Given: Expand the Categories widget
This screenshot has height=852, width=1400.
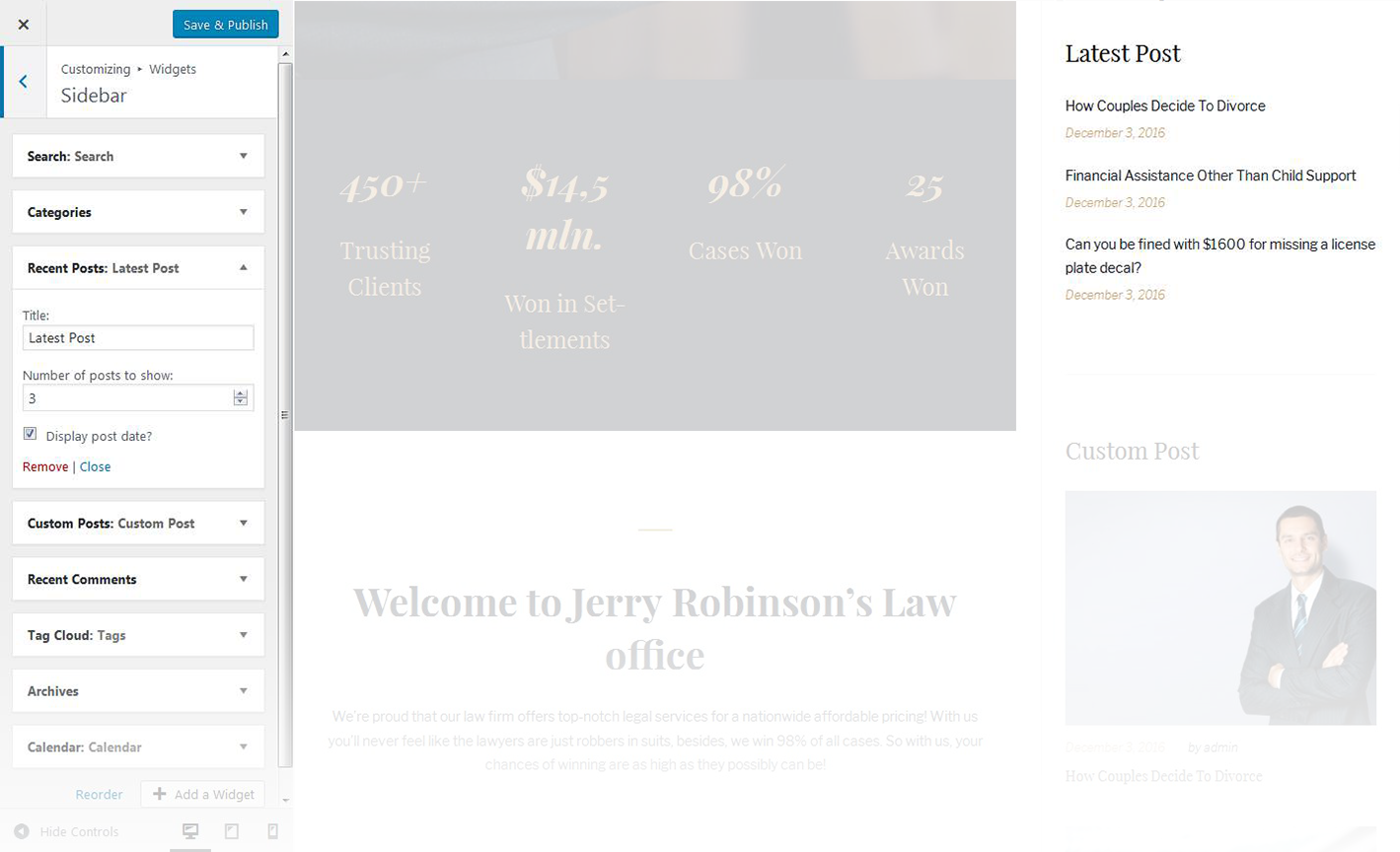Looking at the screenshot, I should point(243,212).
